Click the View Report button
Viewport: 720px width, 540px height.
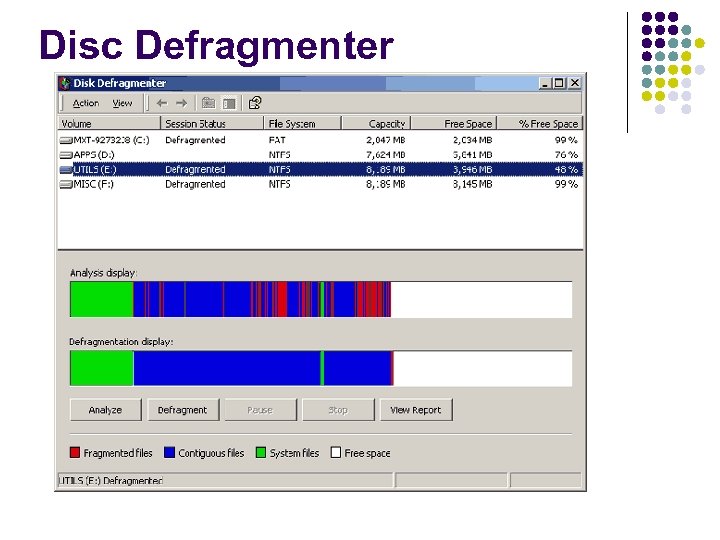pos(416,410)
